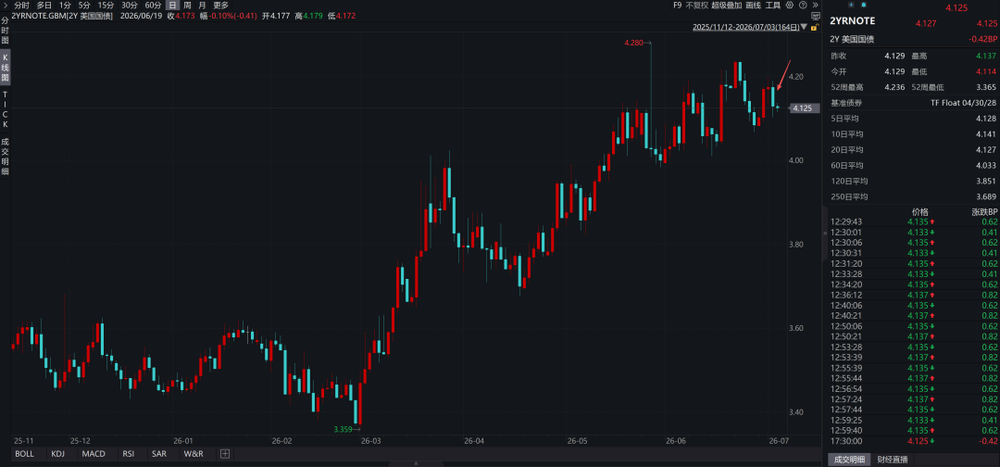
Task: Click the monitor screen icon below toolbar
Action: coord(816,16)
